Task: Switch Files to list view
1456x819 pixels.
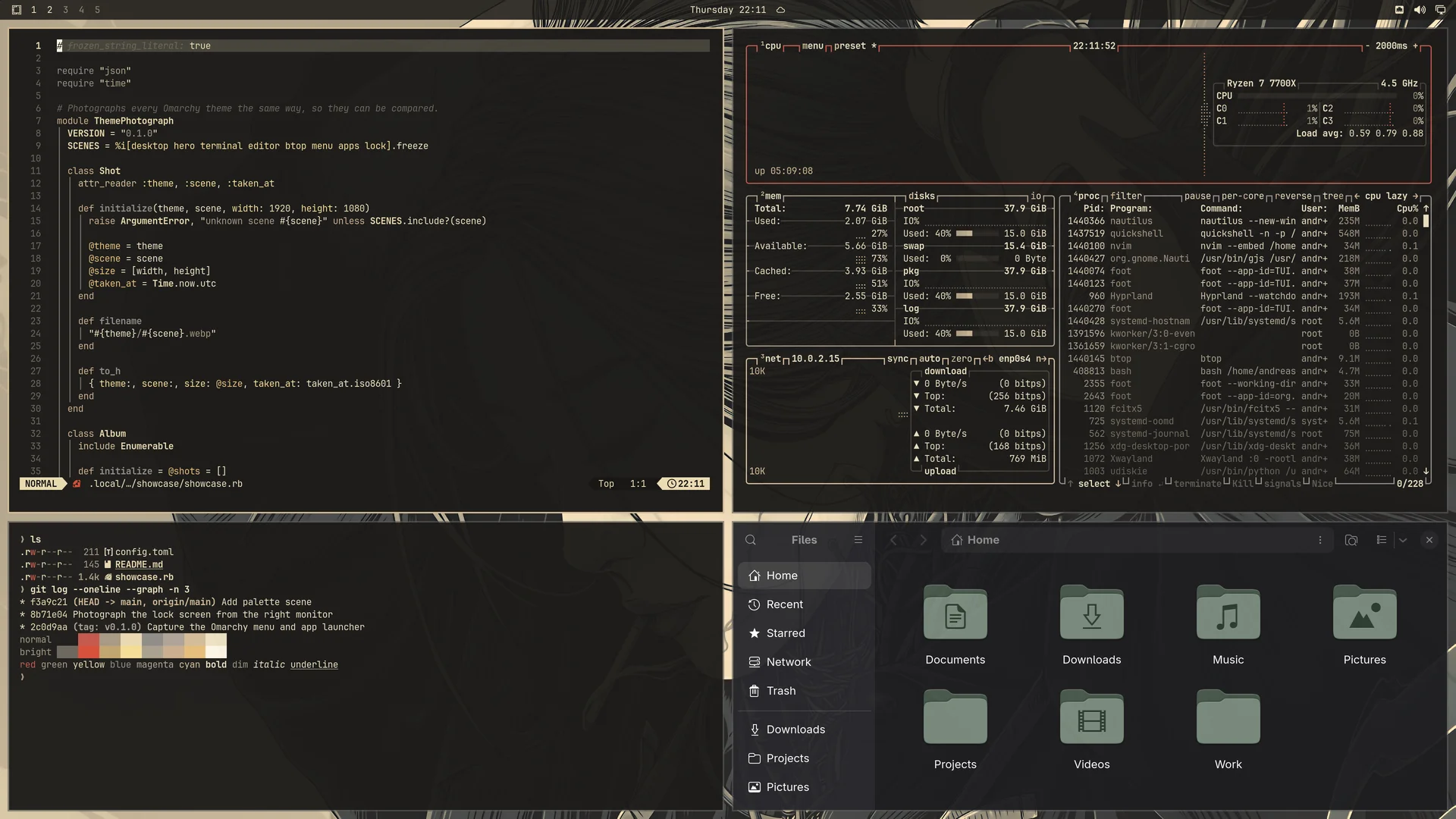Action: [1382, 540]
